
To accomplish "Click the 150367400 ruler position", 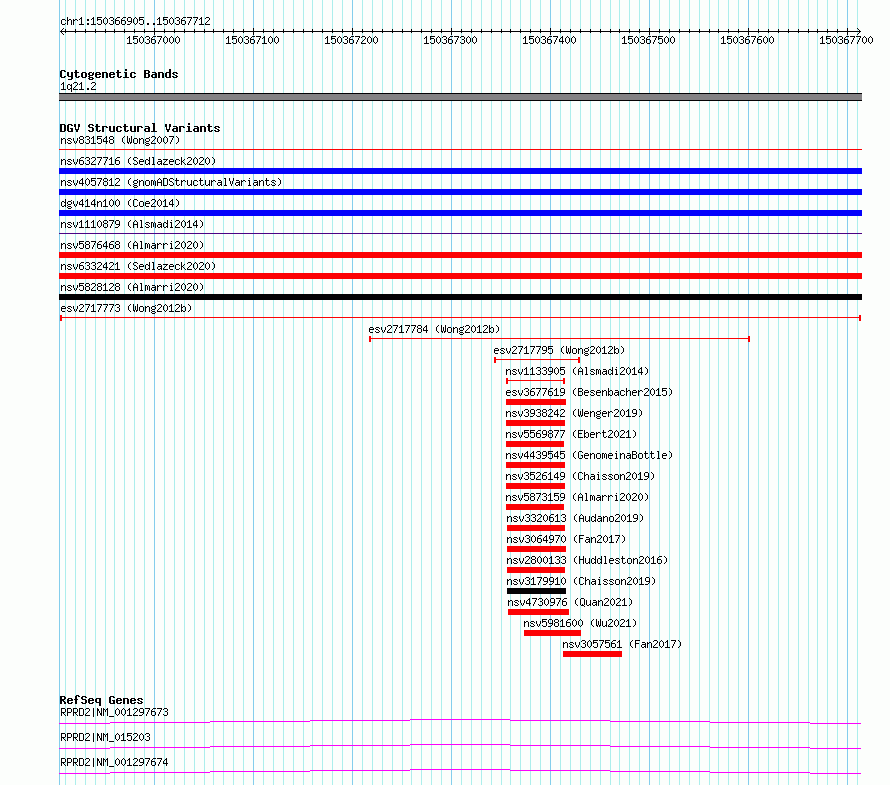I will (549, 40).
